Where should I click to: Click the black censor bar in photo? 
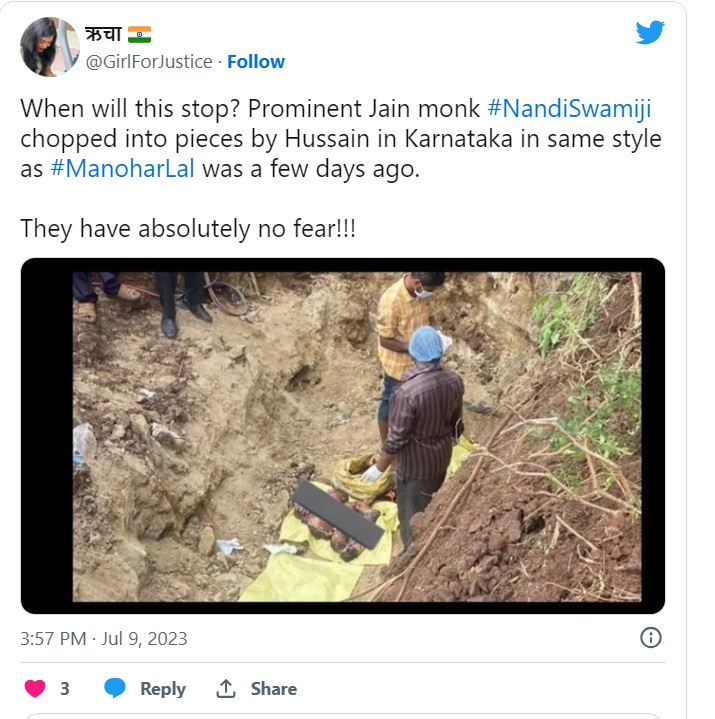[x=339, y=512]
